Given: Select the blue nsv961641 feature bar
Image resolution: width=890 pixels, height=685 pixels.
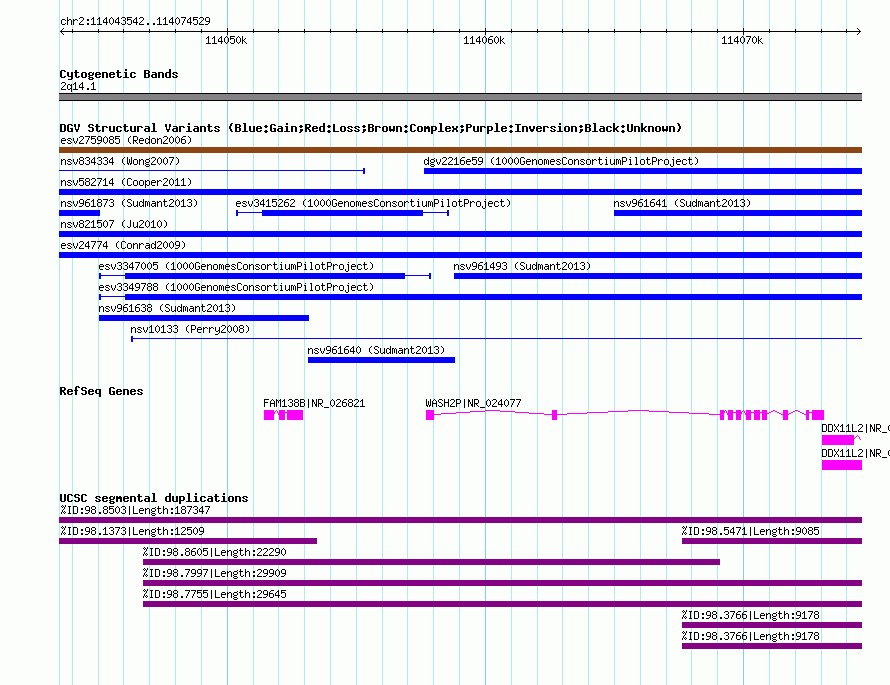Looking at the screenshot, I should pos(738,213).
